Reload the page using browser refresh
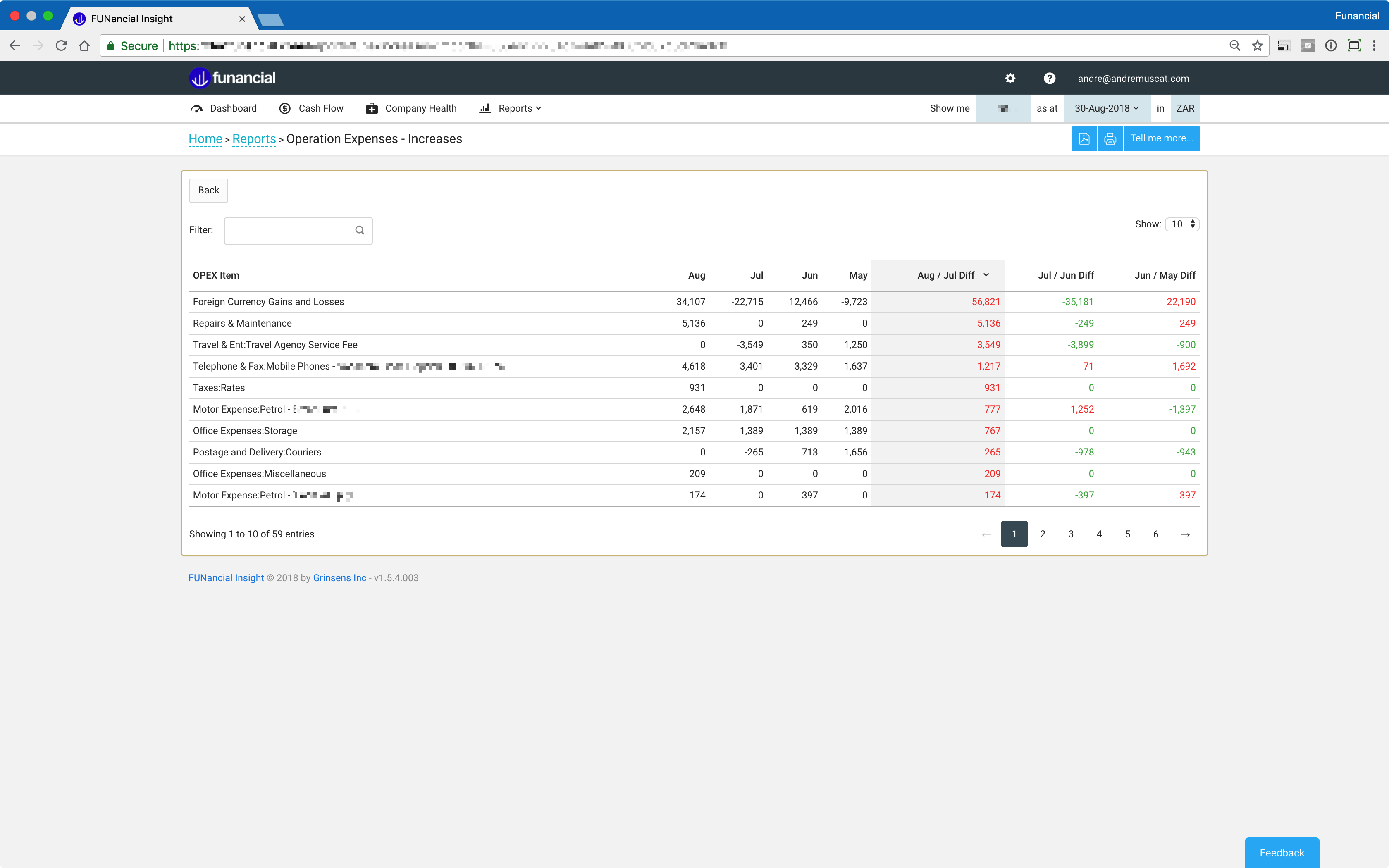Viewport: 1389px width, 868px height. point(62,46)
